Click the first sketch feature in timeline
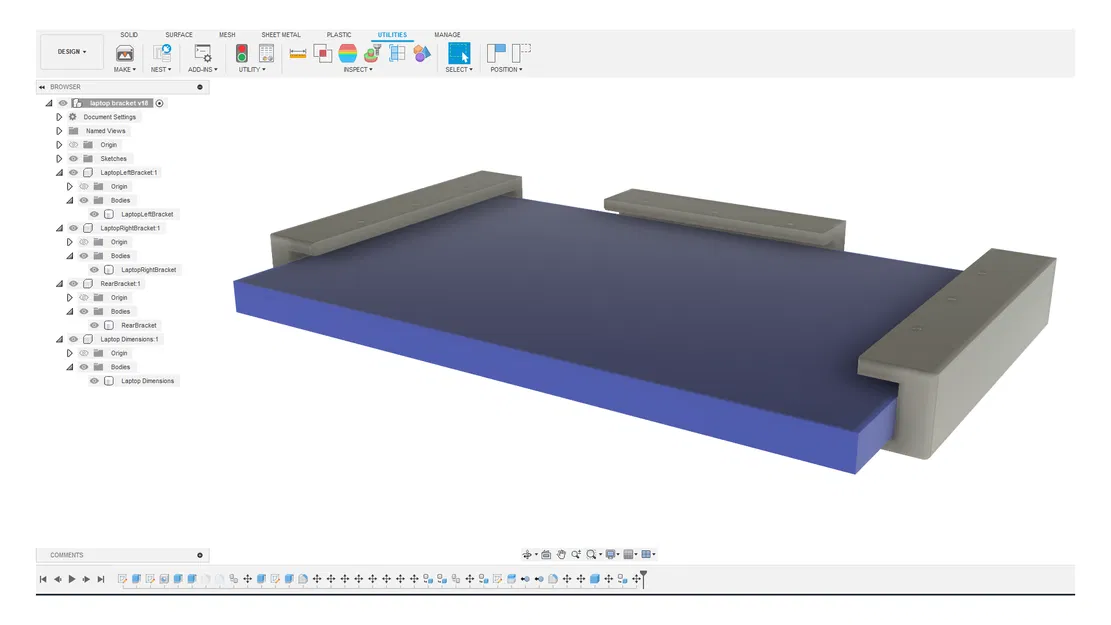The image size is (1111, 625). tap(123, 579)
